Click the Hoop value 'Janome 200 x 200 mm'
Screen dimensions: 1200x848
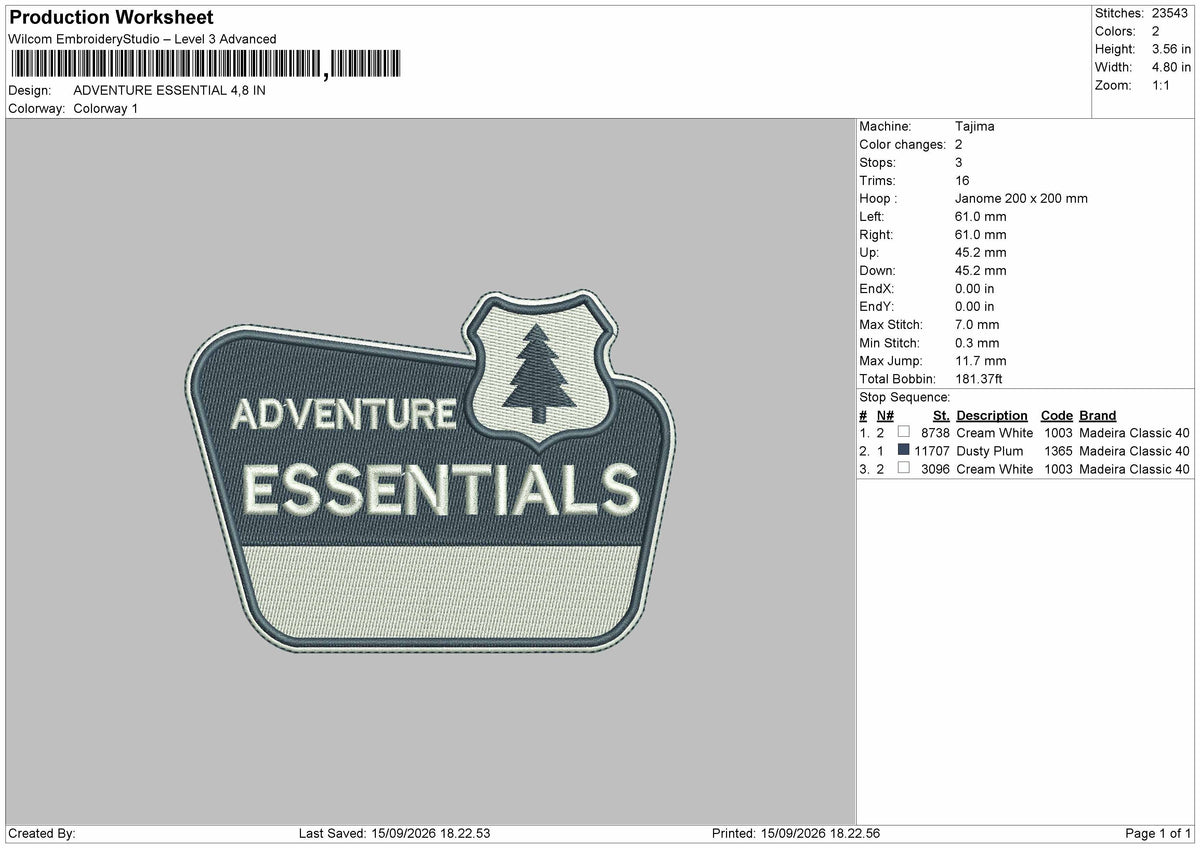coord(1021,198)
